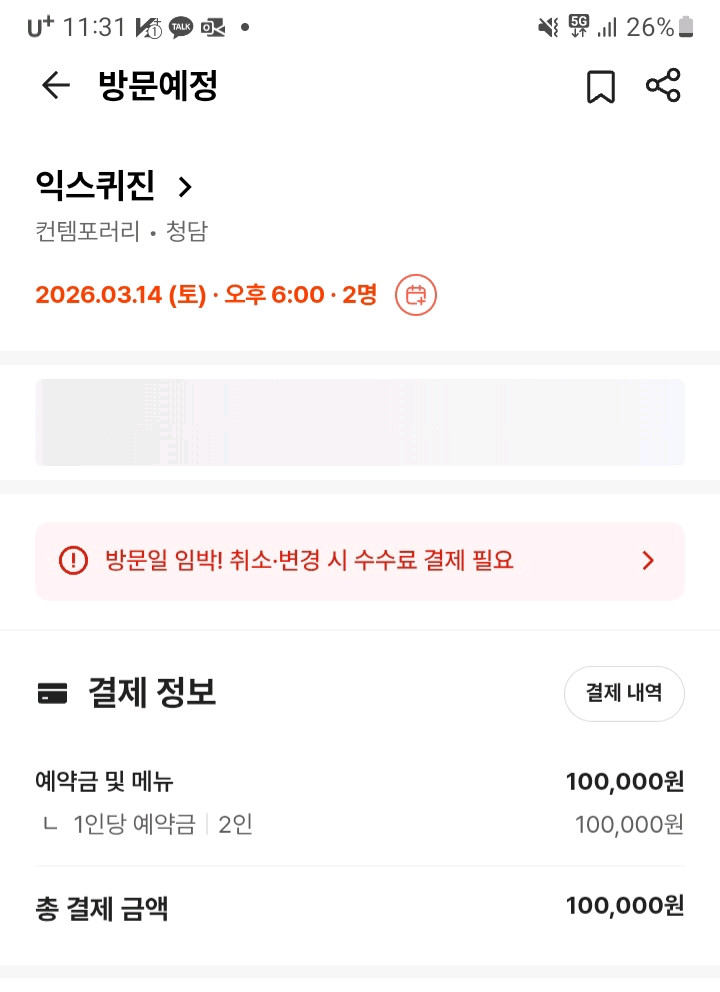Tap the 결제 정보 section heading
The image size is (720, 992).
pyautogui.click(x=152, y=693)
